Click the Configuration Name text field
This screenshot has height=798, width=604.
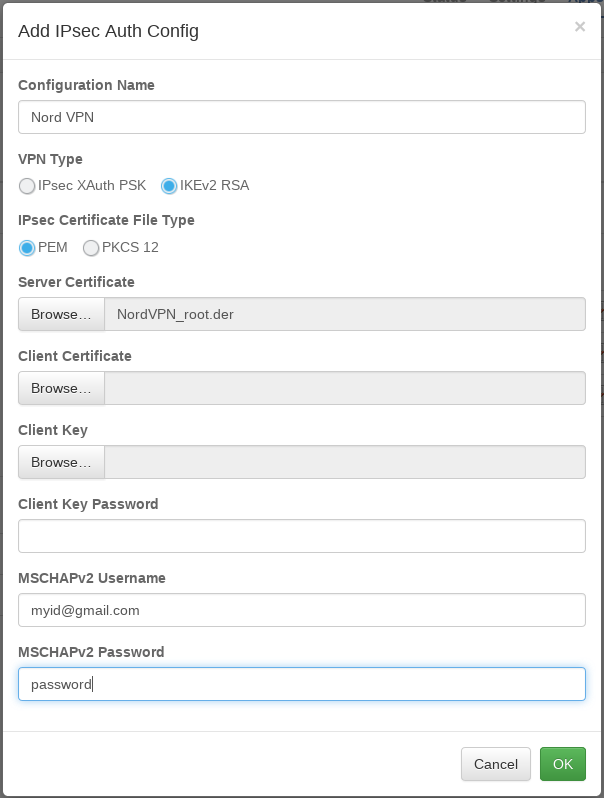[x=301, y=117]
